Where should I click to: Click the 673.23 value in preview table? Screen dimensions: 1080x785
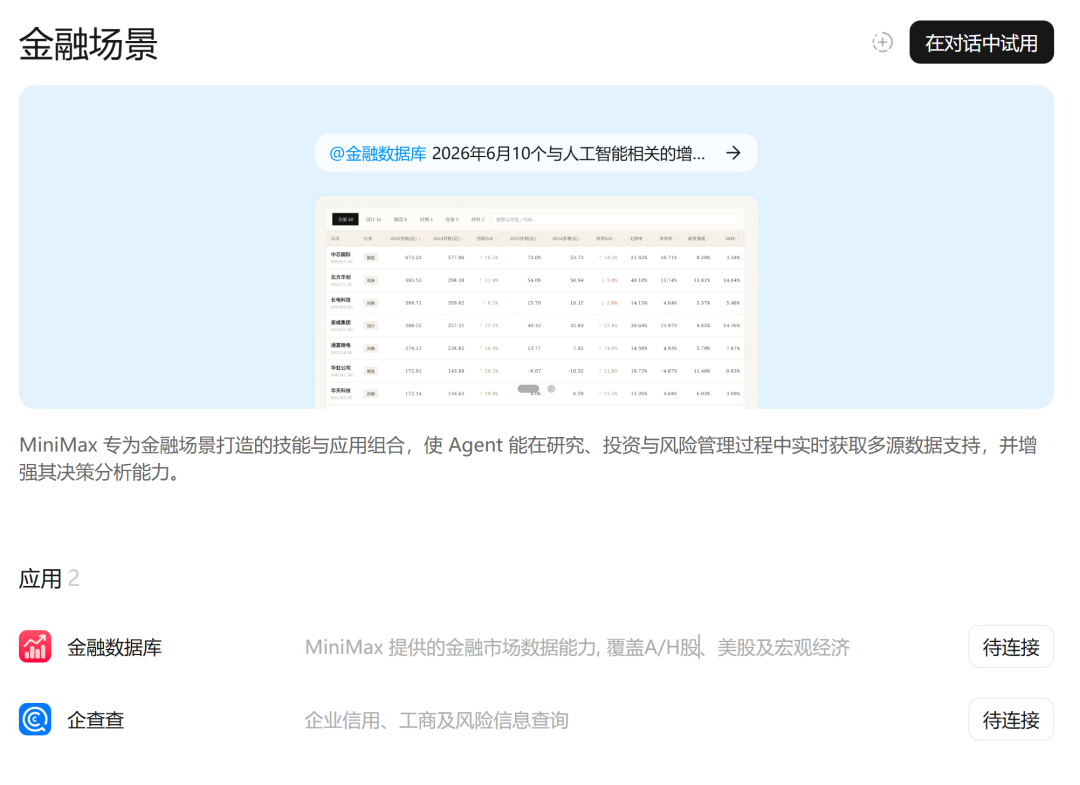pyautogui.click(x=413, y=258)
